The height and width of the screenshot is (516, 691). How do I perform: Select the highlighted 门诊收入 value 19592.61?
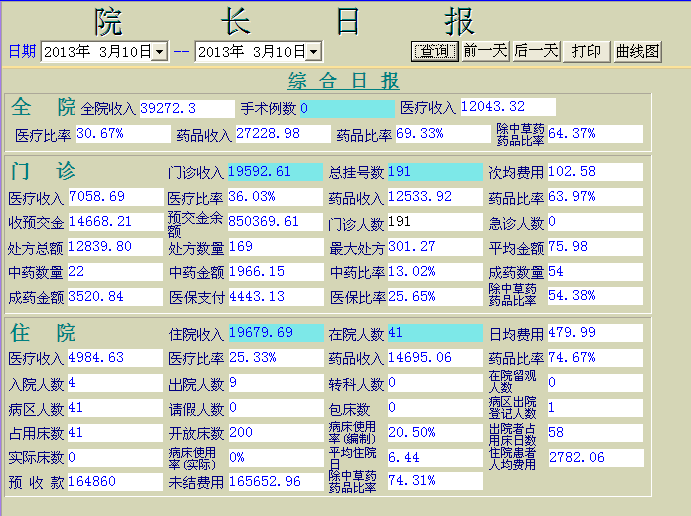pyautogui.click(x=275, y=172)
